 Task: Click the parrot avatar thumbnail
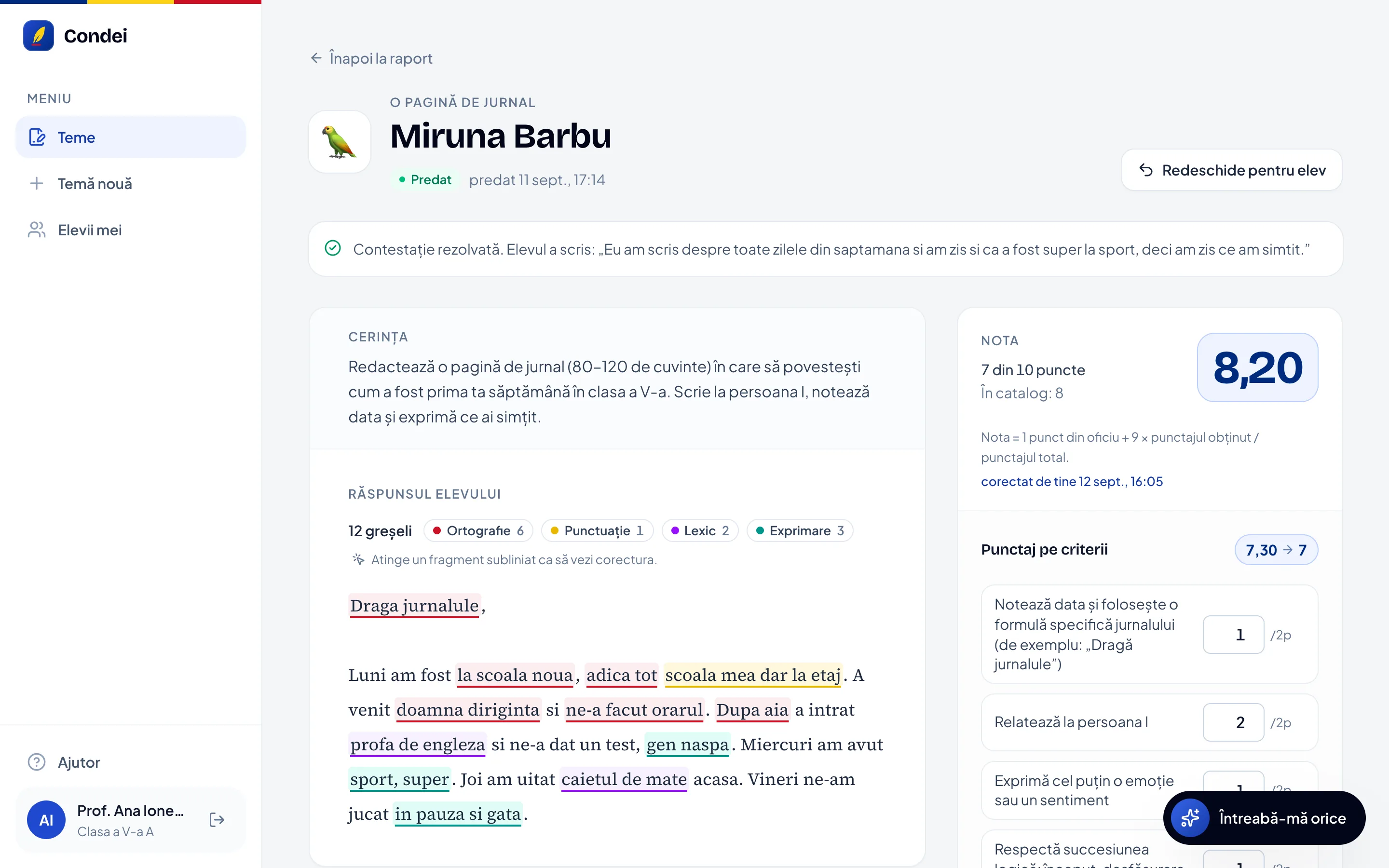pos(340,142)
